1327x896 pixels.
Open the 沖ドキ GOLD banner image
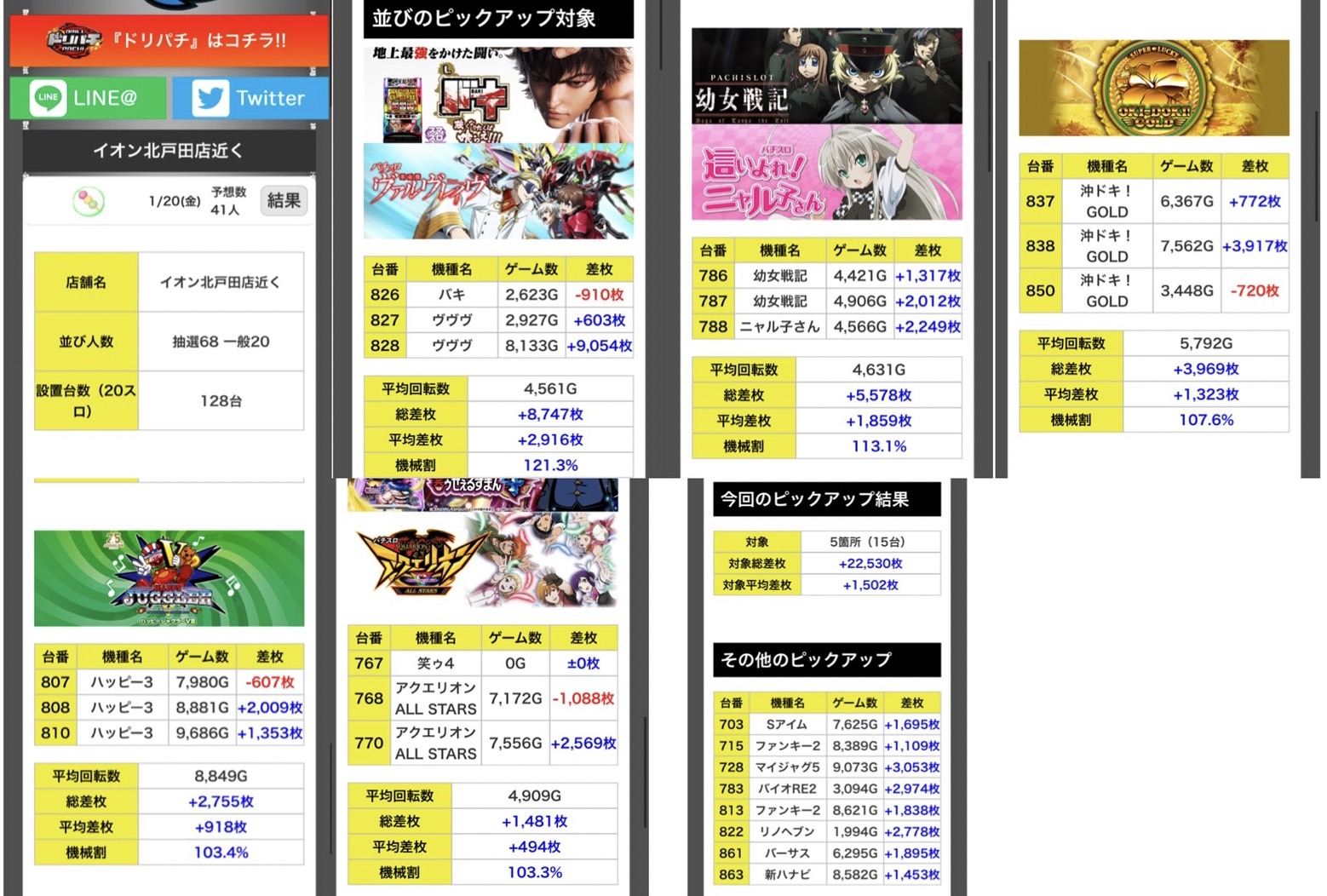point(1154,88)
